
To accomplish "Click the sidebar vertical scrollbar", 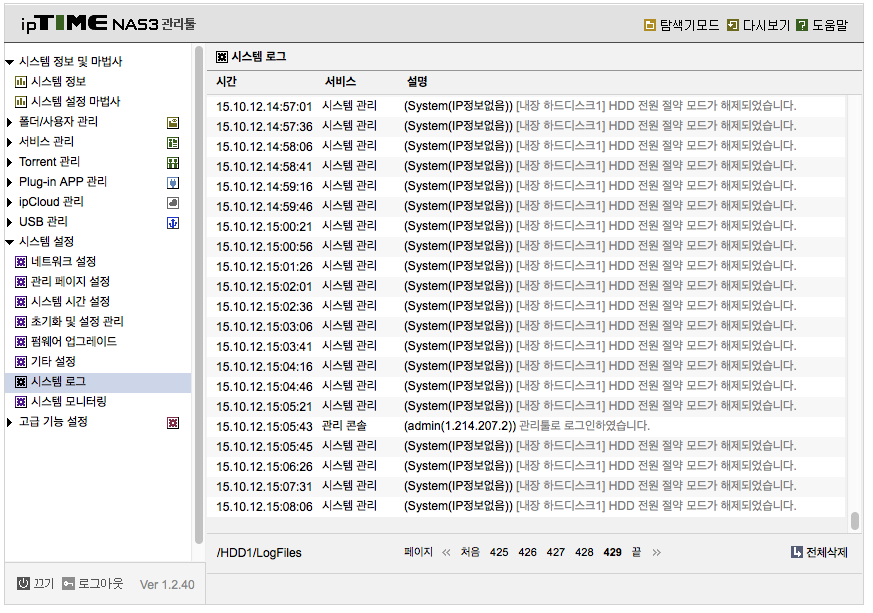I will [x=199, y=295].
